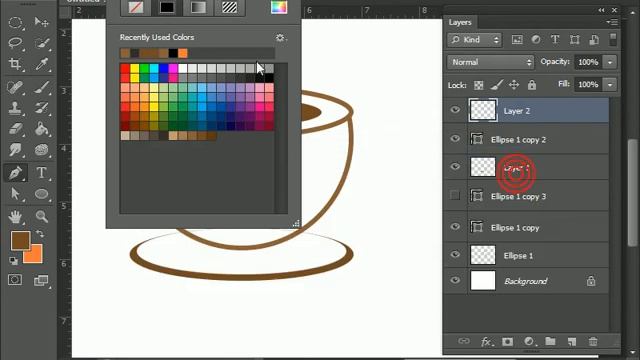This screenshot has height=360, width=640.
Task: Toggle lock transparent pixels
Action: [x=478, y=85]
